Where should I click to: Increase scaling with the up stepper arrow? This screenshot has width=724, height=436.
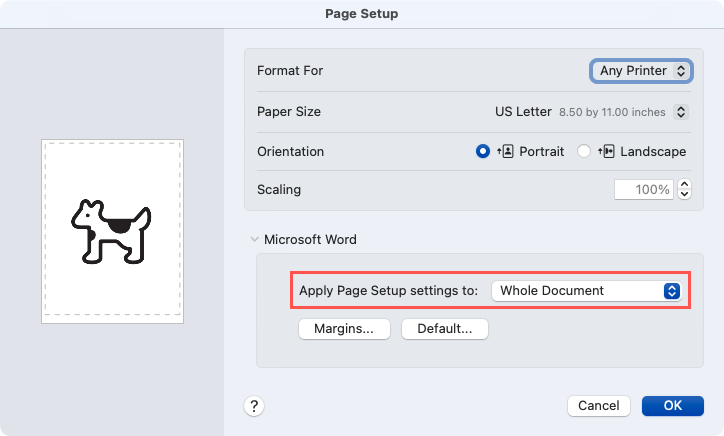click(684, 184)
